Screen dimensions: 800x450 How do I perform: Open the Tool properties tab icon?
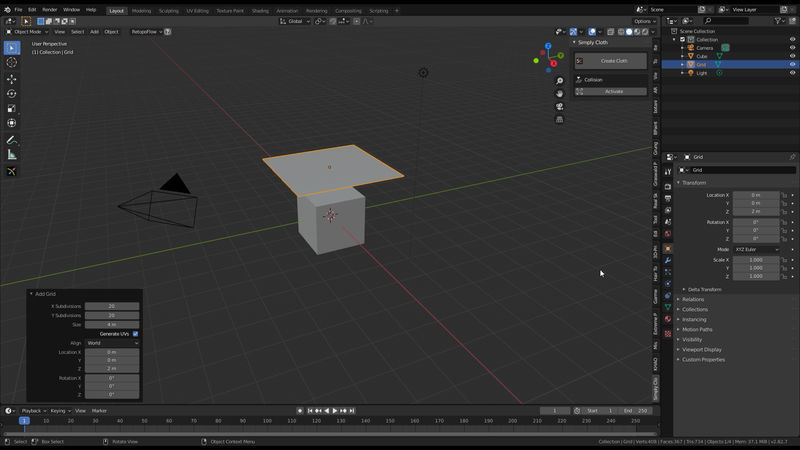coord(668,172)
